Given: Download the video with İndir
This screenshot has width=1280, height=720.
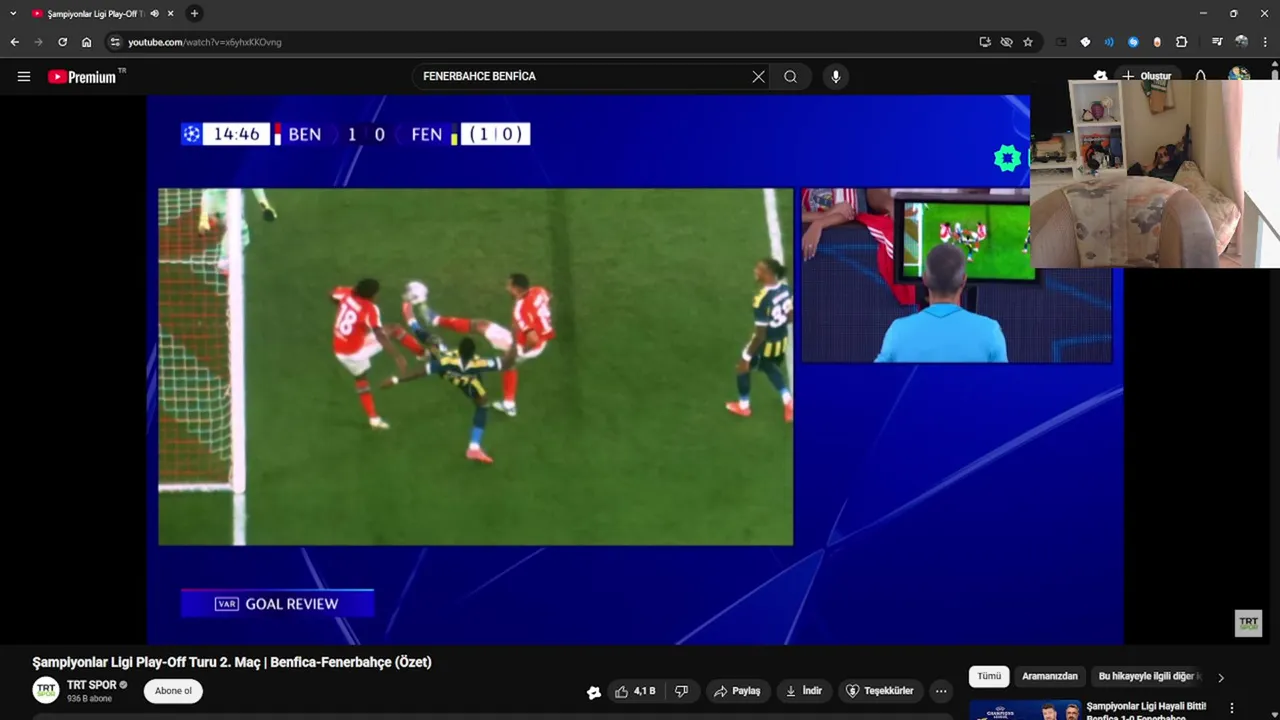Looking at the screenshot, I should 804,691.
